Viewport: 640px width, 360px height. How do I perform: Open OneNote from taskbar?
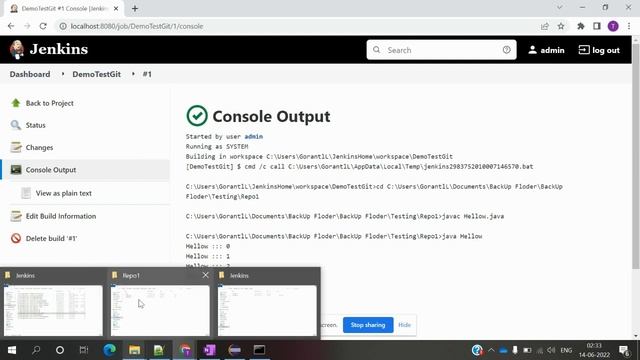209,350
